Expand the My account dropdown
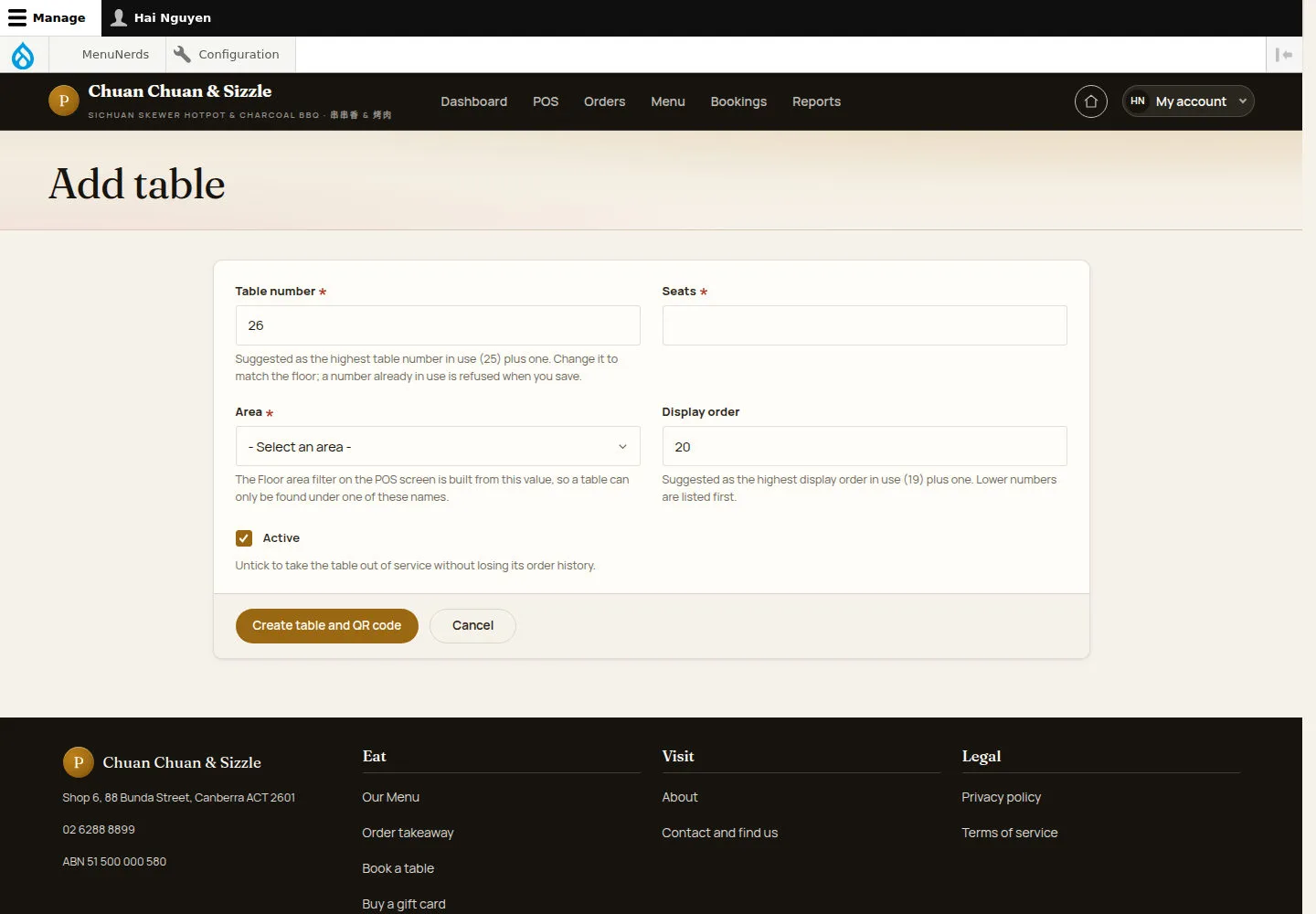 click(x=1188, y=101)
